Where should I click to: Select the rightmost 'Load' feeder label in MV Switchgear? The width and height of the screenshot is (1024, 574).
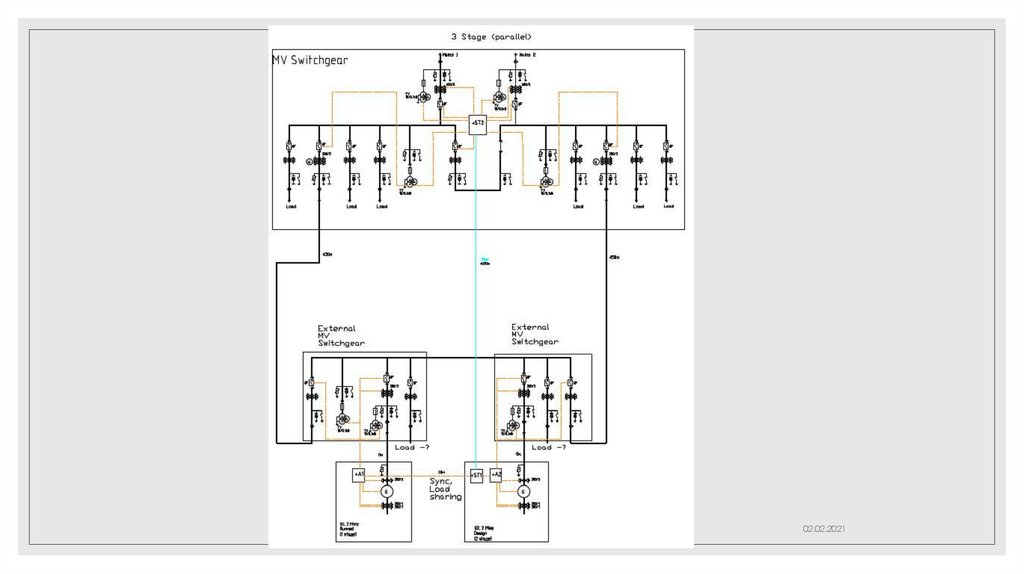tap(669, 206)
